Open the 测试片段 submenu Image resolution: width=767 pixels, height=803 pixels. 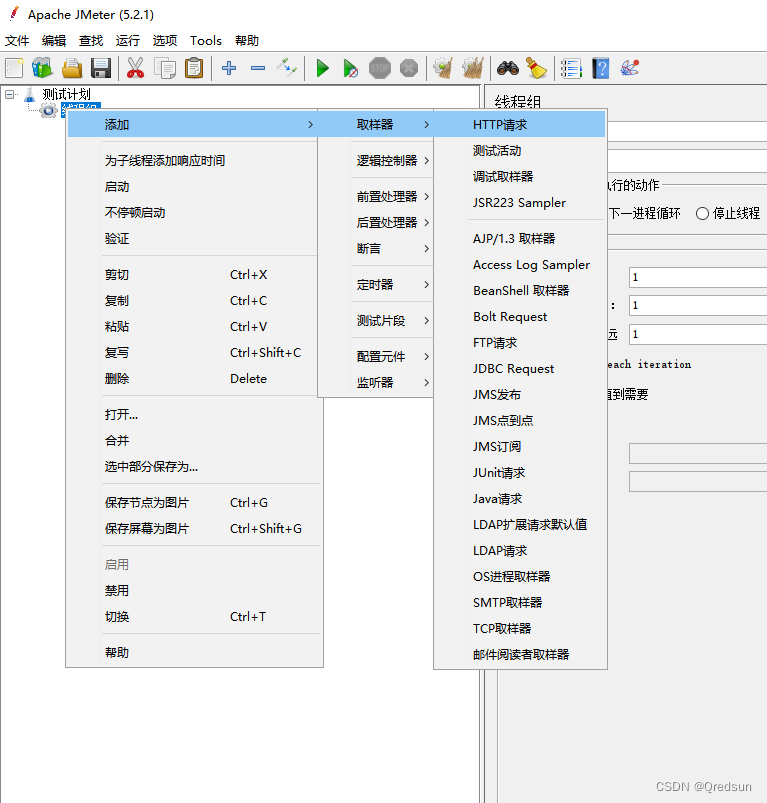(x=376, y=321)
